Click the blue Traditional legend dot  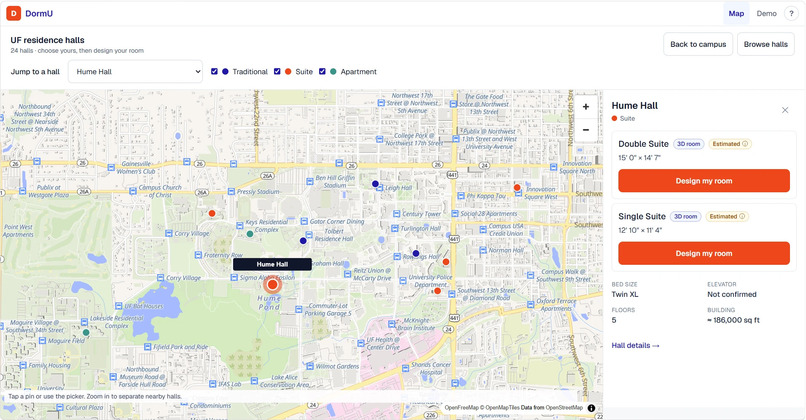225,71
